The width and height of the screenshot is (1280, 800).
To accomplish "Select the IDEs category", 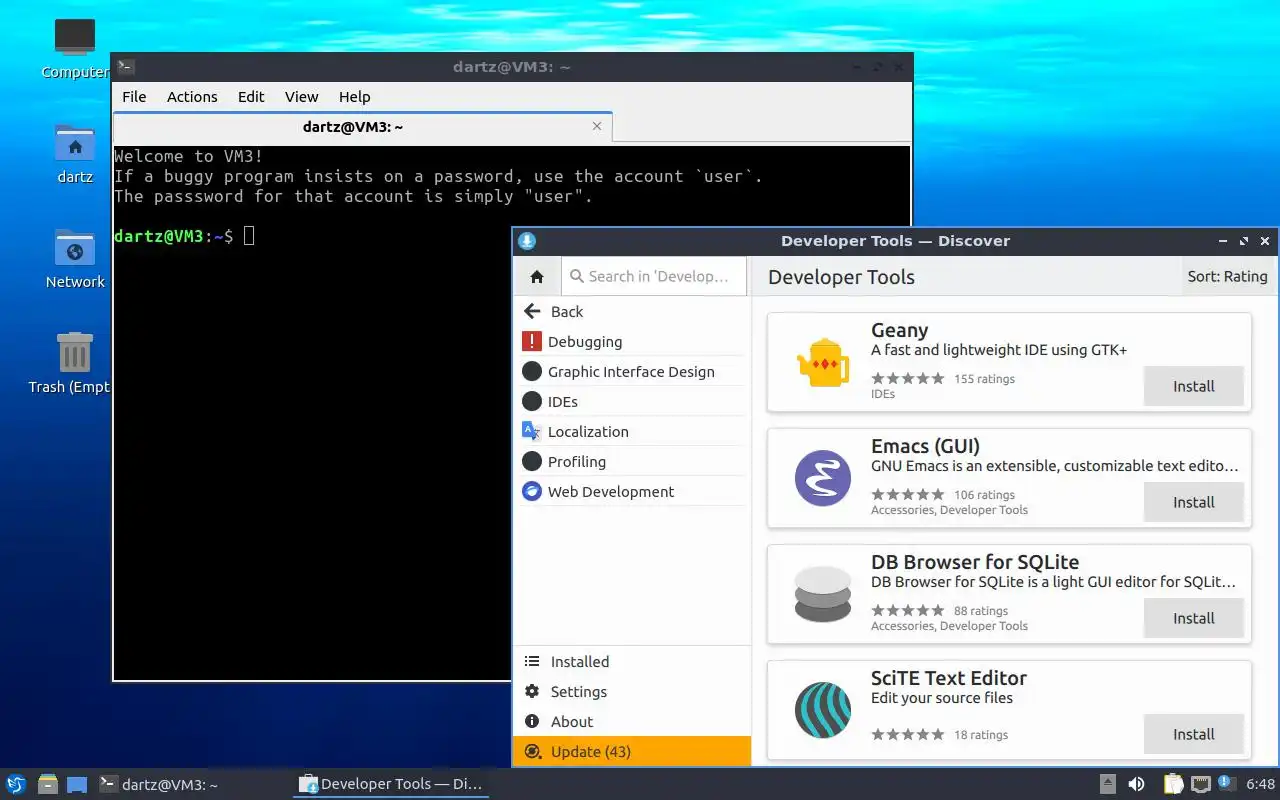I will (x=632, y=401).
